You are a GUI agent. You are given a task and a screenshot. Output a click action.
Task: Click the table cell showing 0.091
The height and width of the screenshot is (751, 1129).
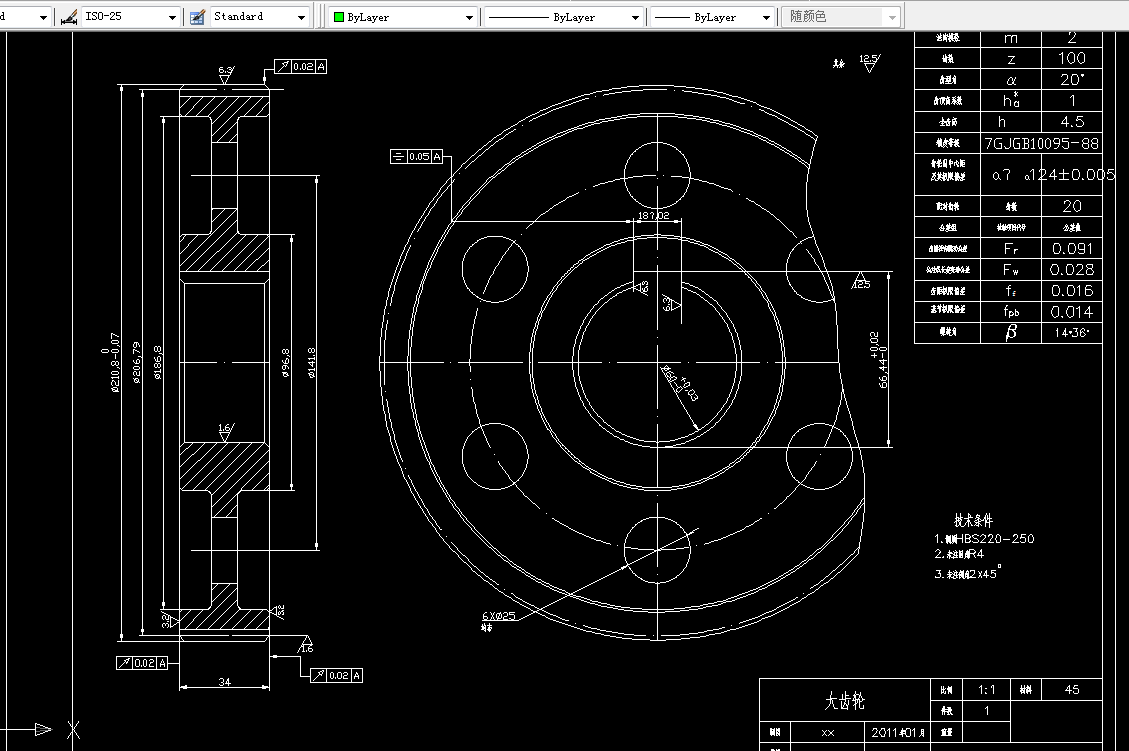(x=1071, y=248)
